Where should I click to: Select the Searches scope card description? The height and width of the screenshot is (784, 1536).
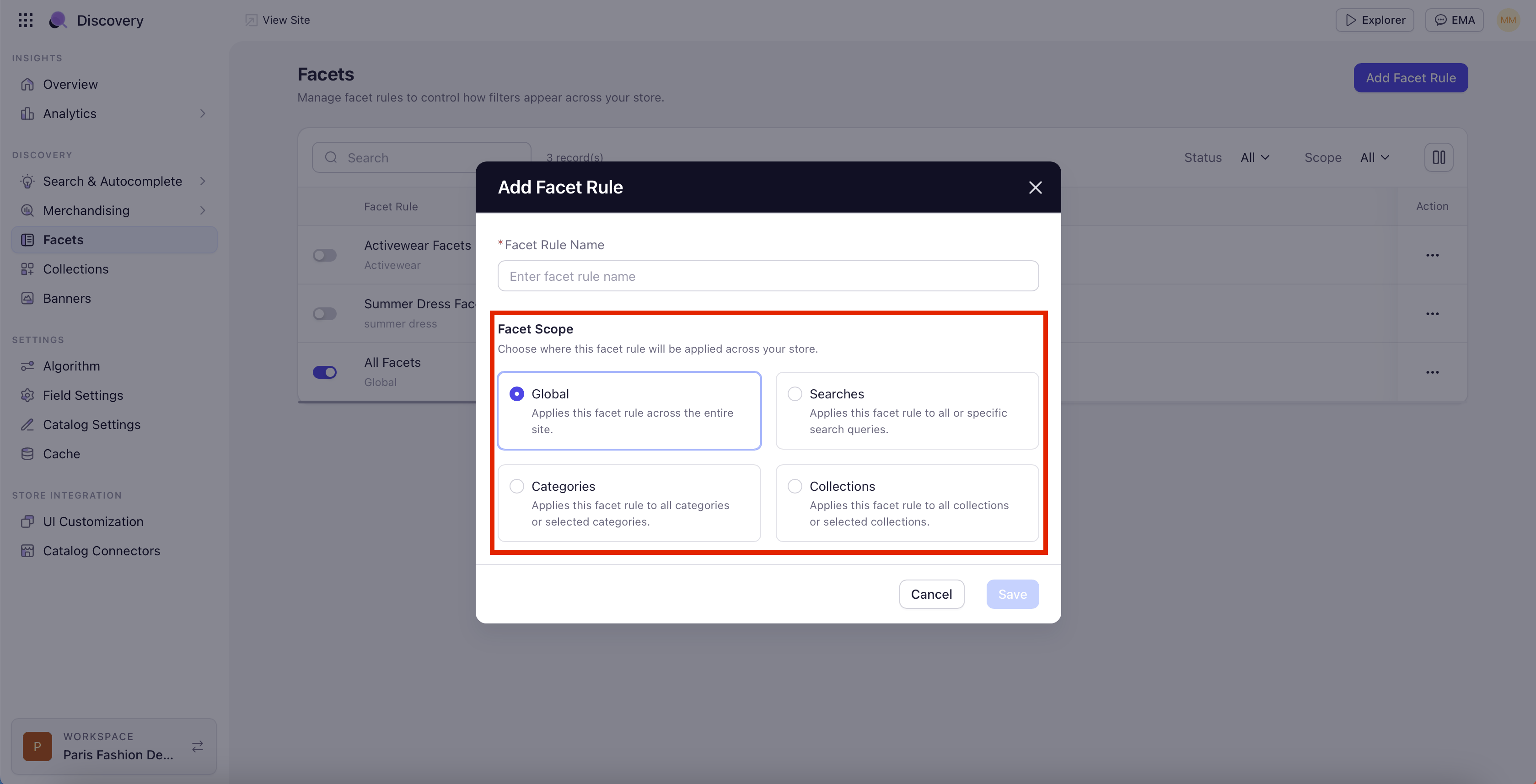click(908, 421)
